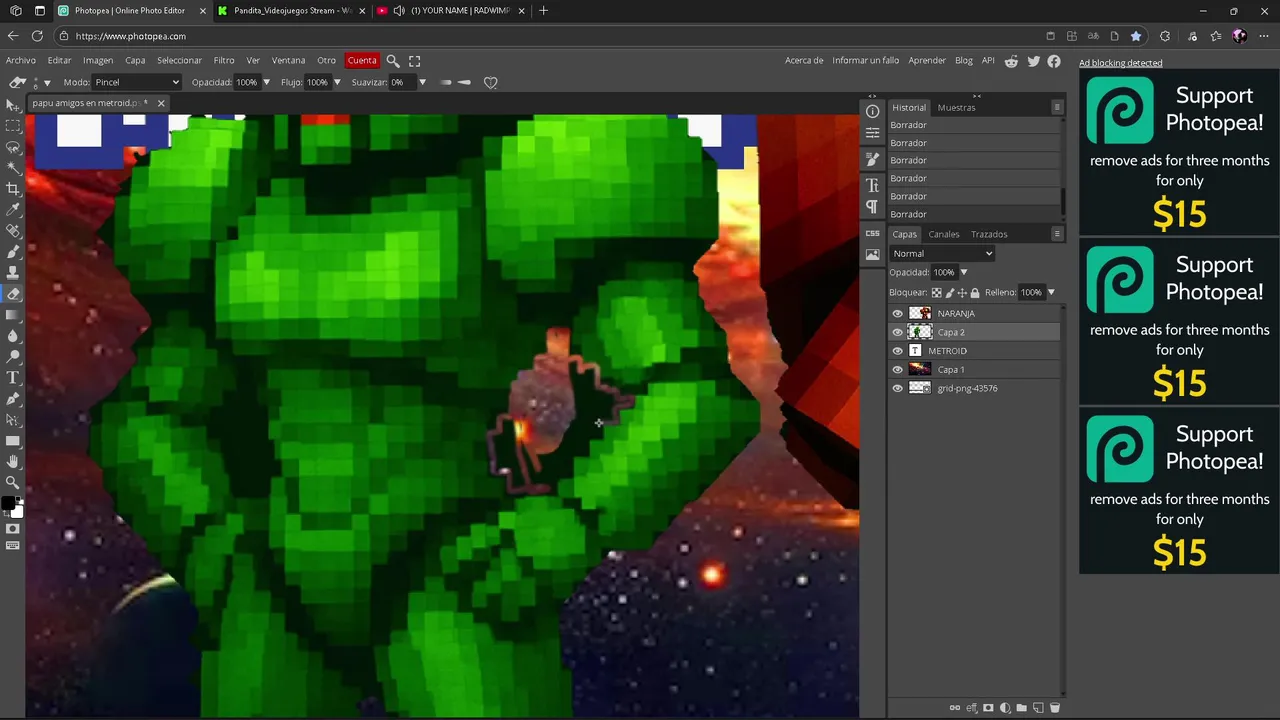Toggle lock all padlock
Viewport: 1280px width, 720px height.
pos(975,293)
